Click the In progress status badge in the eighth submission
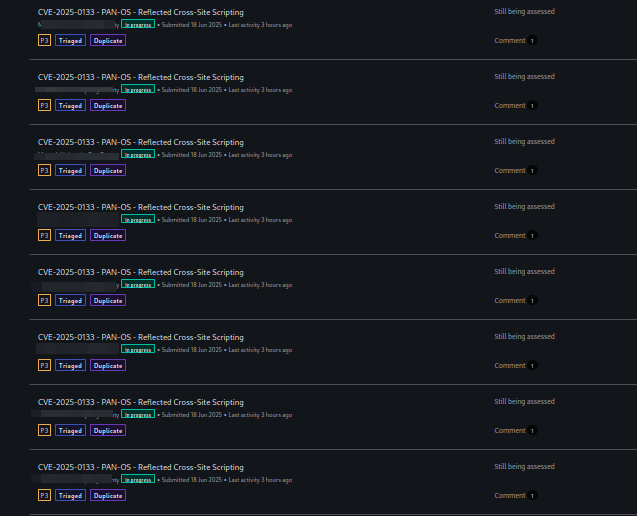Screen dimensions: 637x516 tap(138, 479)
